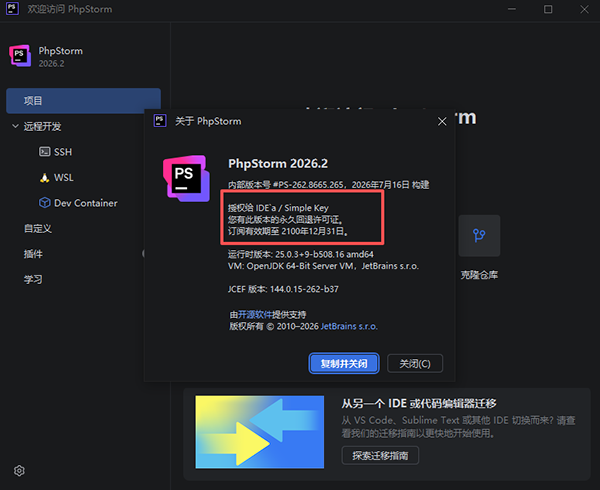Screen dimensions: 600x490
Task: Click the PhpStorm logo in the sidebar header
Action: tap(20, 56)
